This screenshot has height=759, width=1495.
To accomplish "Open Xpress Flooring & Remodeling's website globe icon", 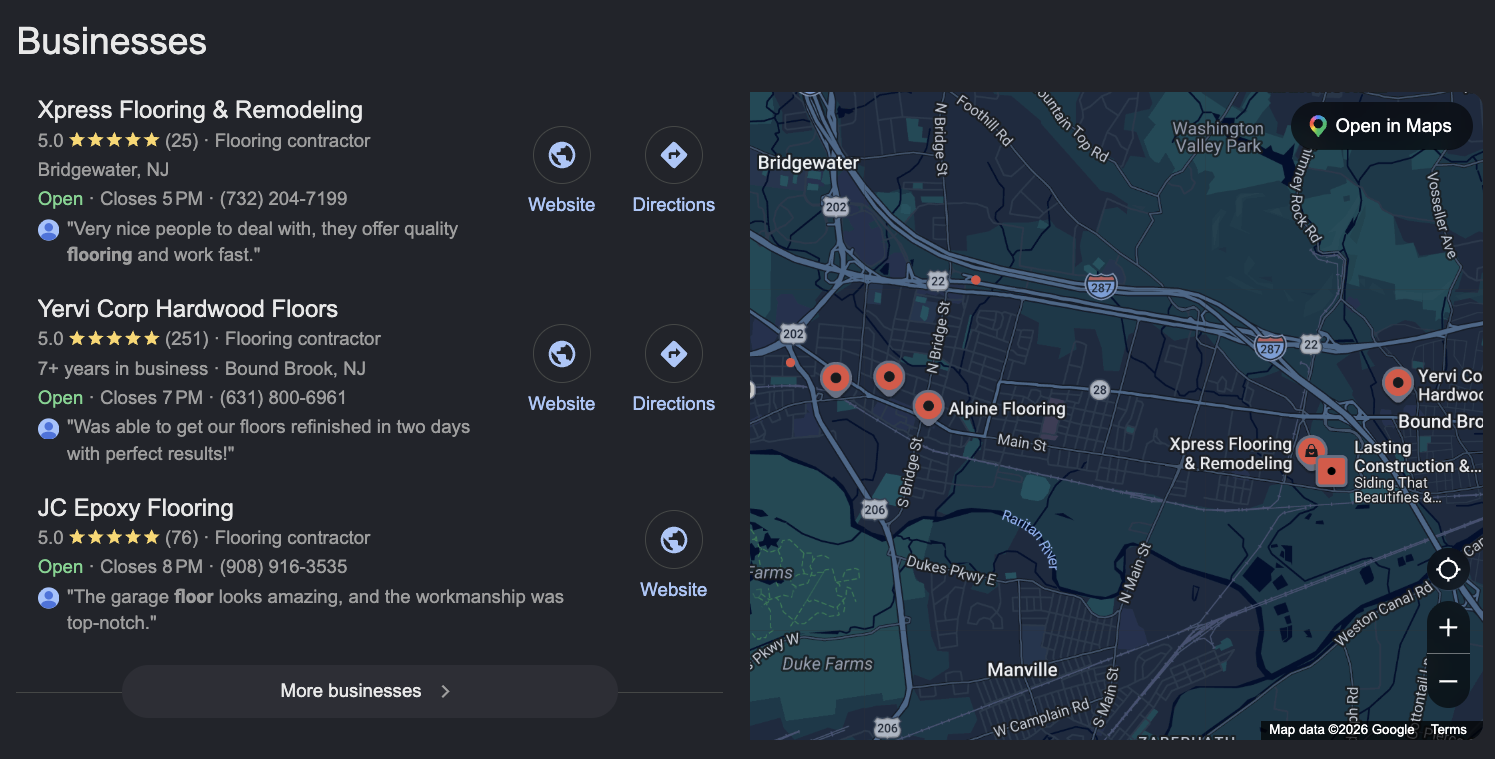I will (562, 156).
